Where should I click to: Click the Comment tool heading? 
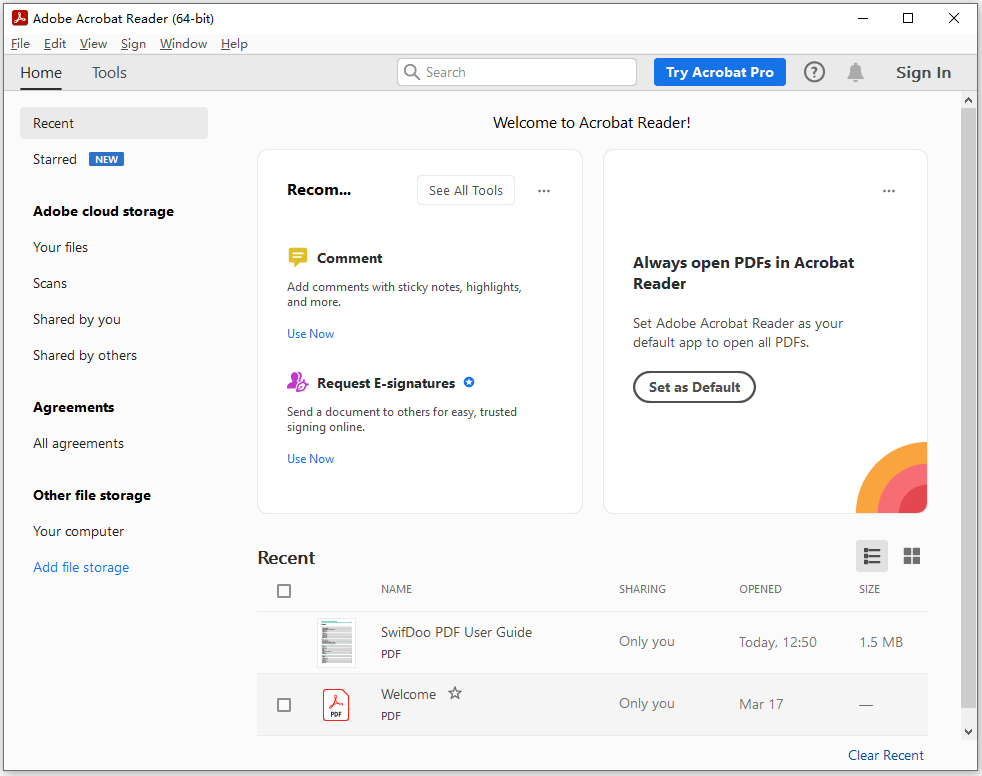(x=349, y=258)
